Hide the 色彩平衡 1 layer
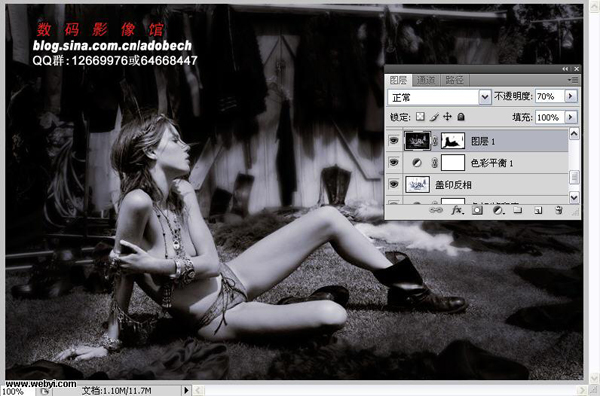Screen dimensions: 600x396 (394, 163)
